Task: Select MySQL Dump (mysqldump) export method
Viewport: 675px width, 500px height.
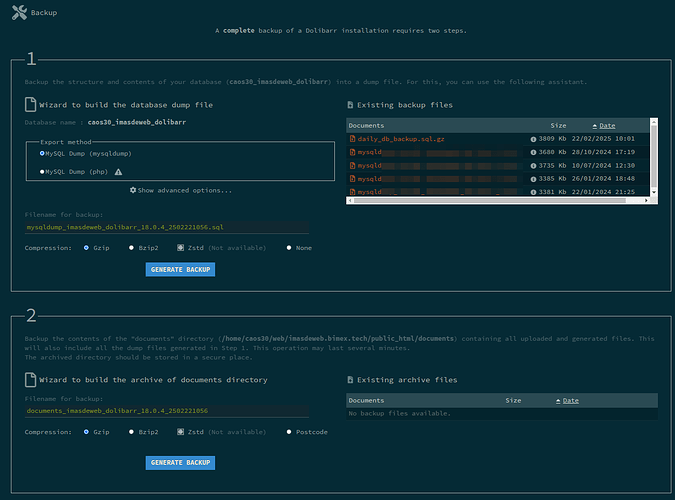Action: click(x=42, y=153)
